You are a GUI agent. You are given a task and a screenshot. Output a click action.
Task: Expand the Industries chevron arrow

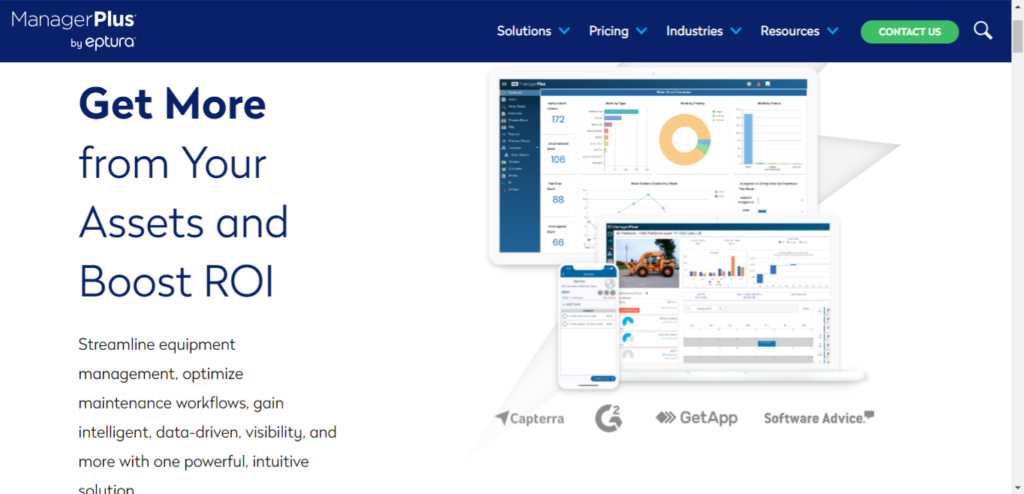pos(736,31)
